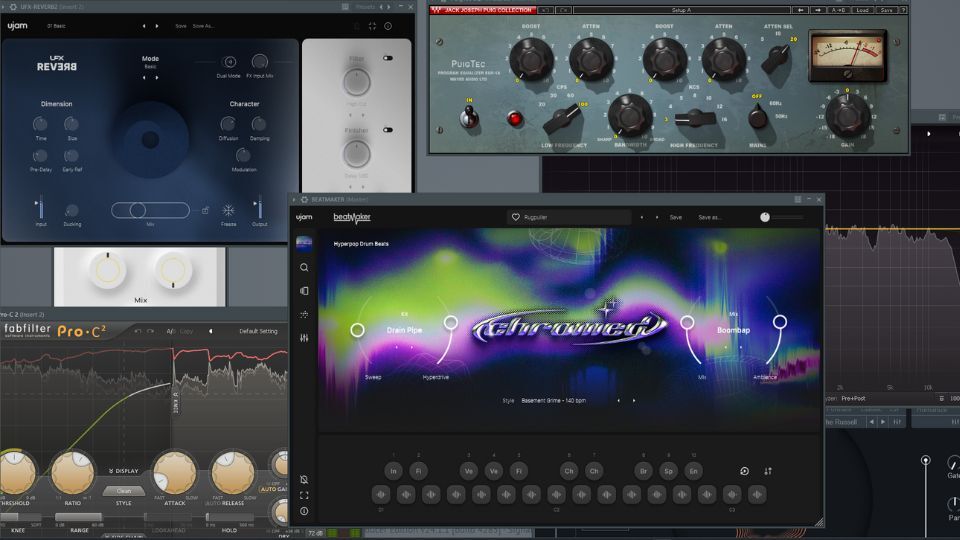Click the In pad in Beatmaker
Image resolution: width=960 pixels, height=540 pixels.
pyautogui.click(x=393, y=471)
